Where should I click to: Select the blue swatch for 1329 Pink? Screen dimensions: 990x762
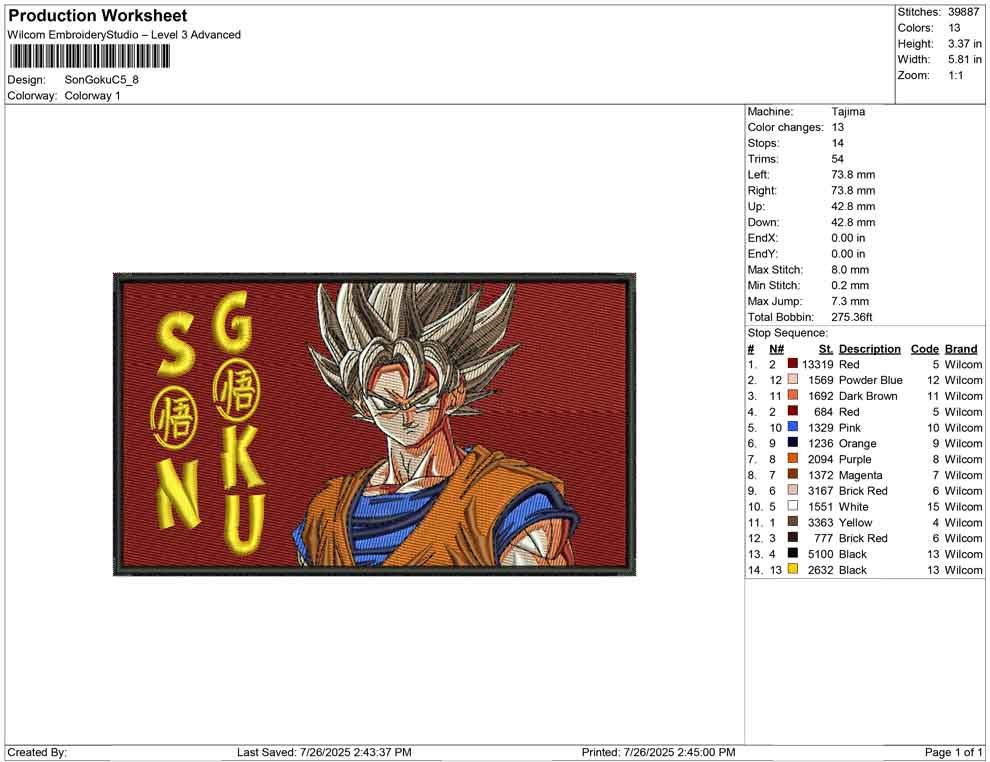point(792,427)
